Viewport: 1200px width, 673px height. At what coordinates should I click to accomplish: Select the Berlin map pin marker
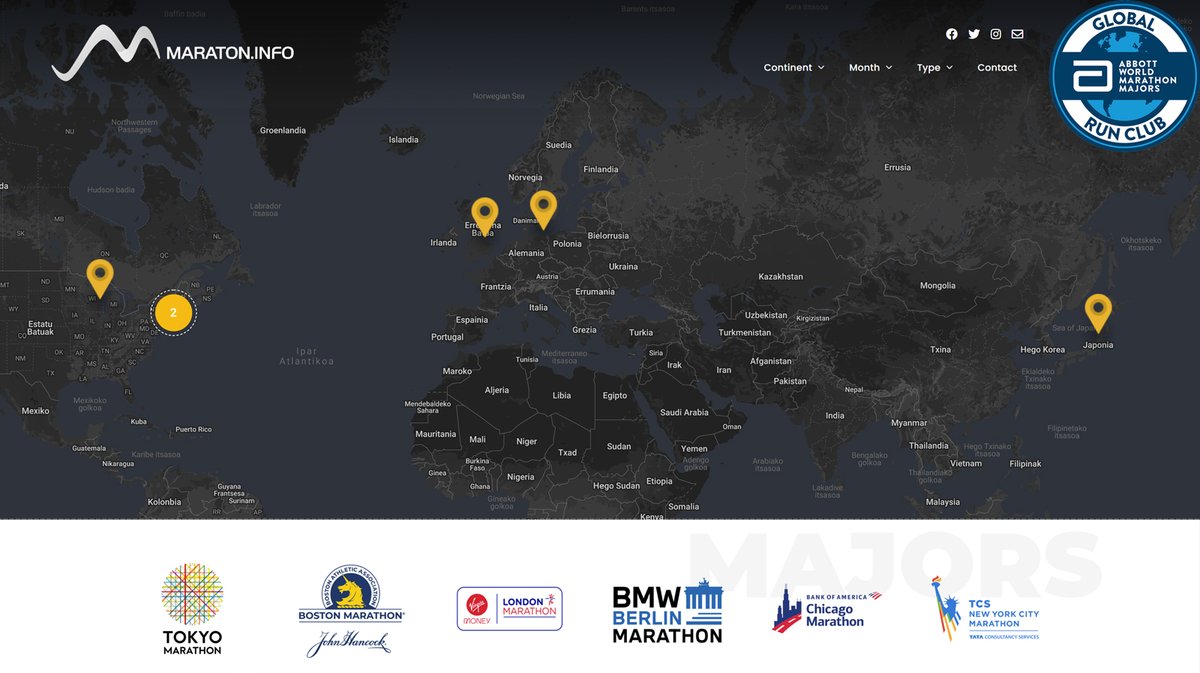543,210
